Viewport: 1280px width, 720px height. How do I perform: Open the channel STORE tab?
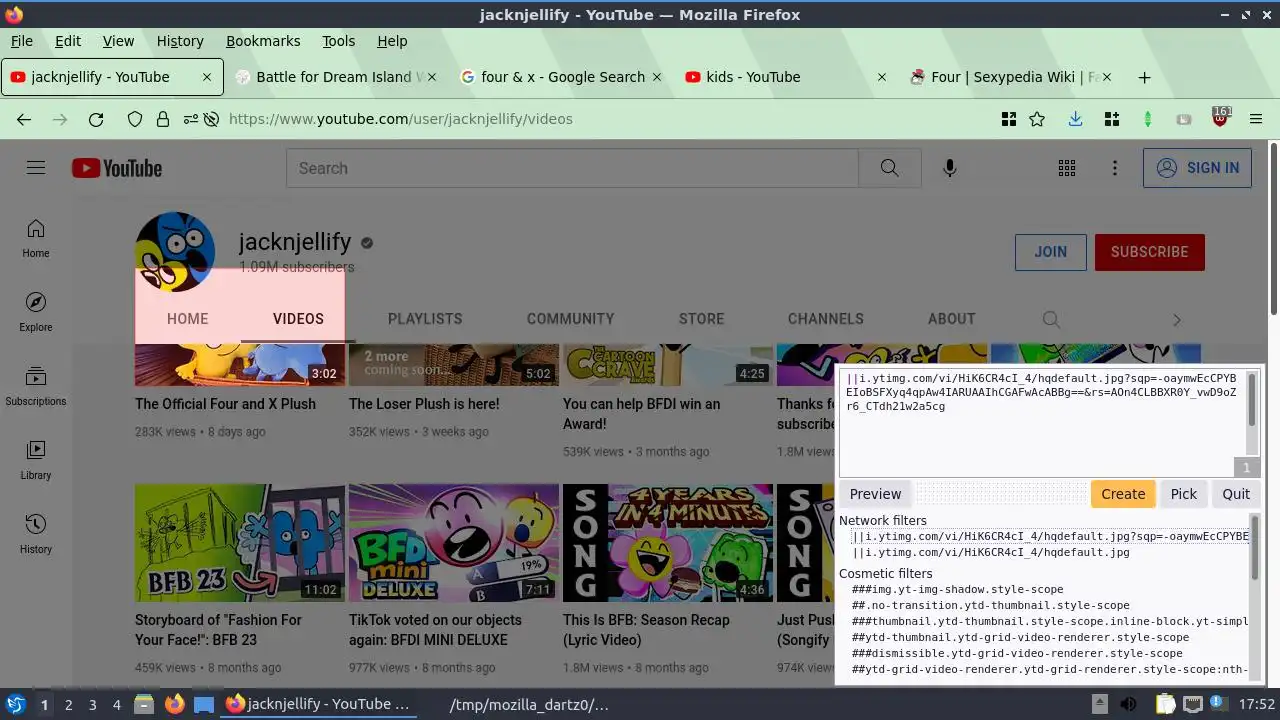(701, 319)
